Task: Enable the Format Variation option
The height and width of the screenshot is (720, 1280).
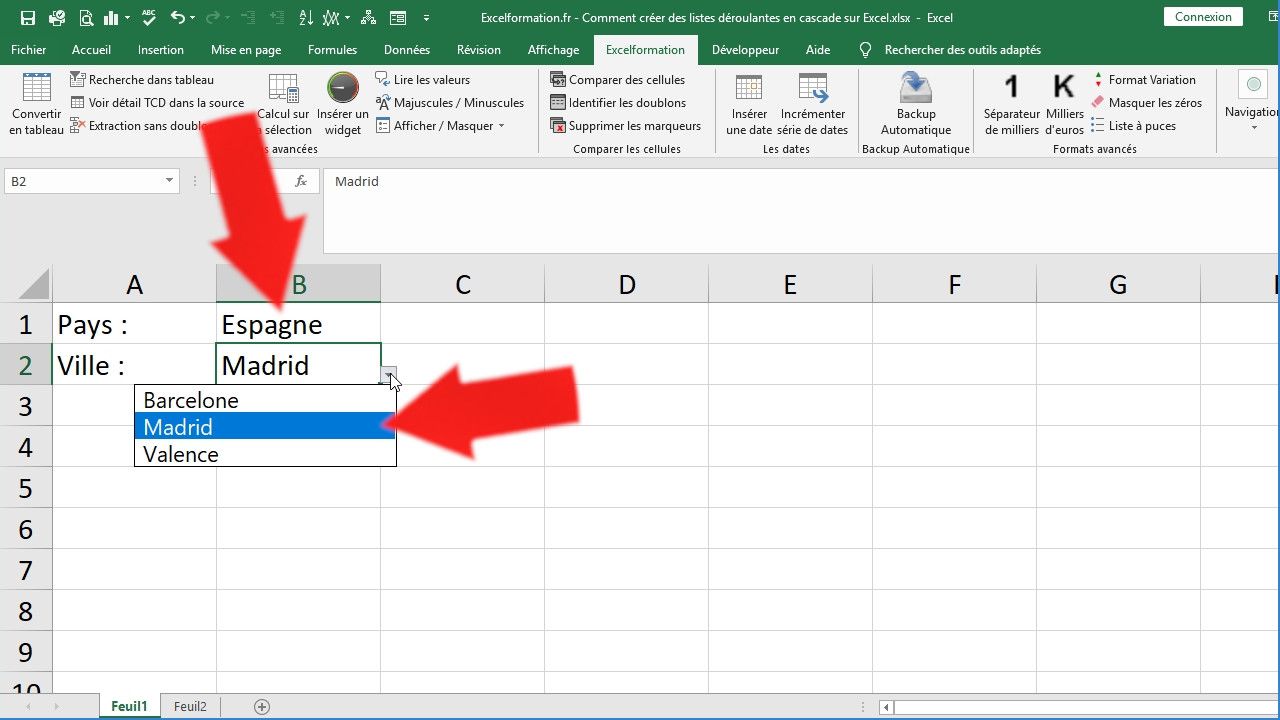Action: pos(1150,80)
